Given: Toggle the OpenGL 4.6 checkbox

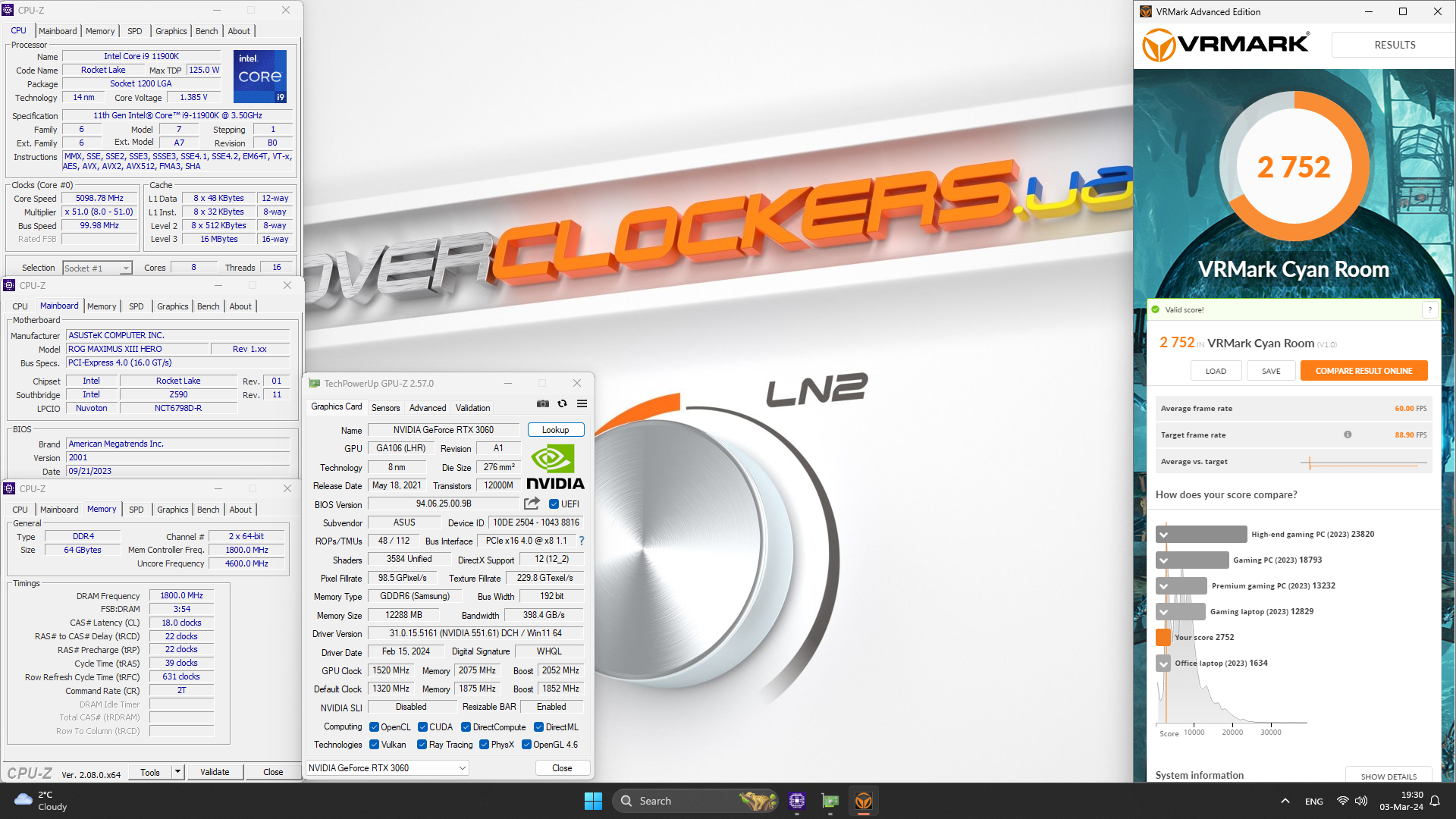Looking at the screenshot, I should [526, 745].
